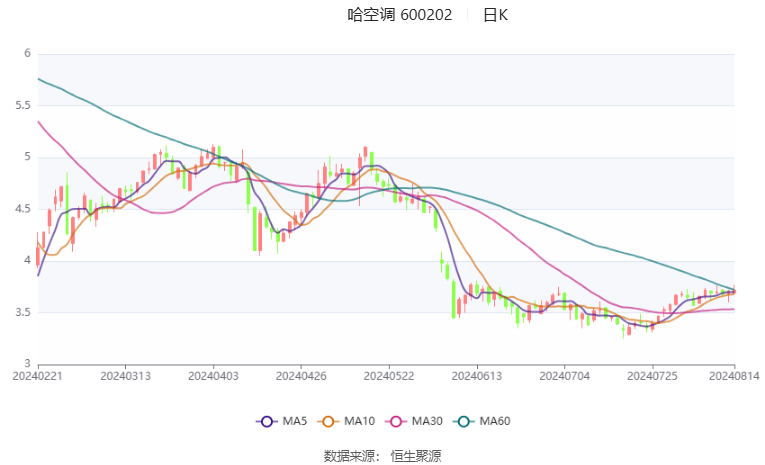Screen dimensions: 765x465
Task: Click x-axis date label 20240313
Action: click(x=125, y=376)
